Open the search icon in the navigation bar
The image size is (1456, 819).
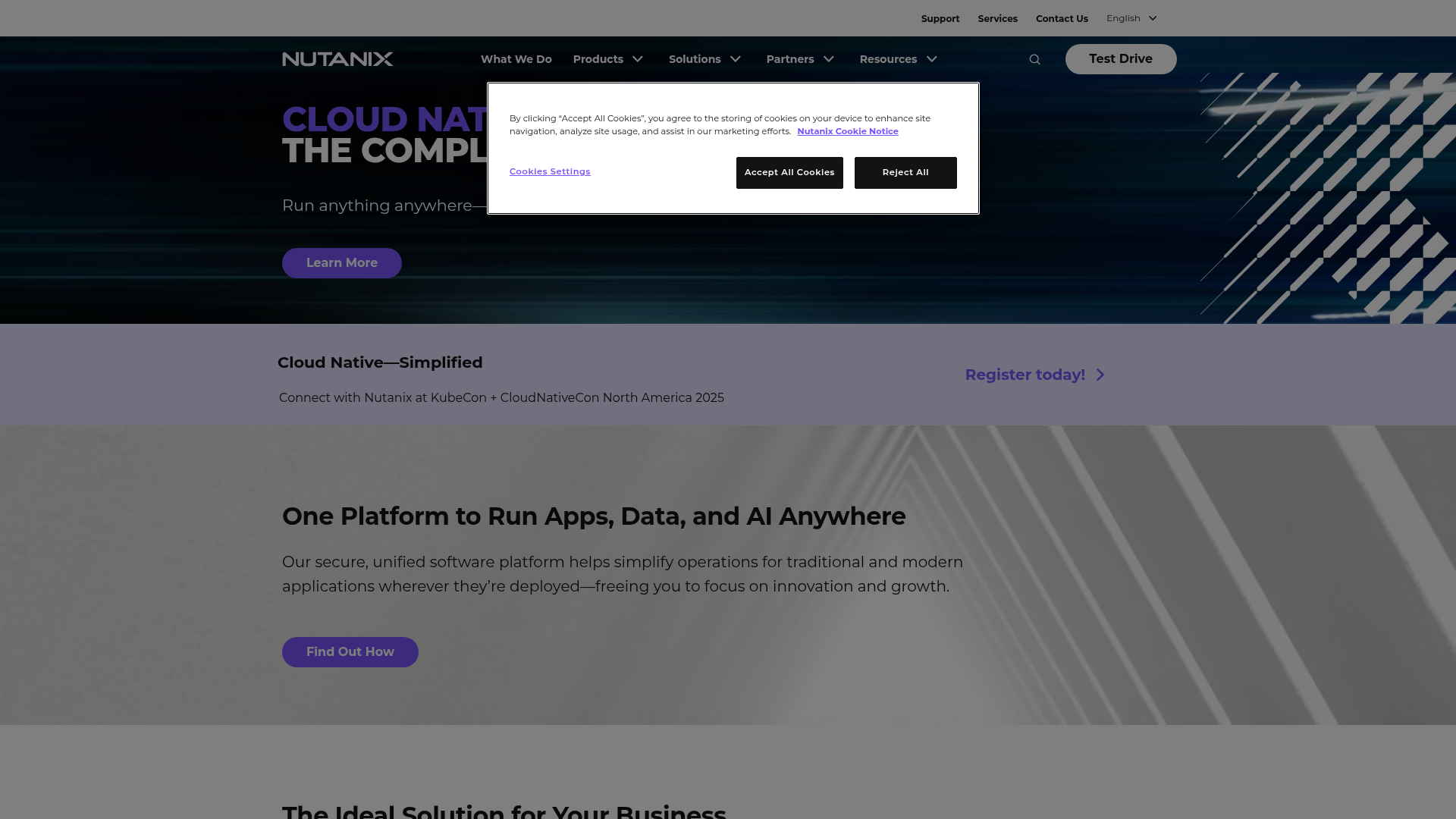(x=1034, y=59)
